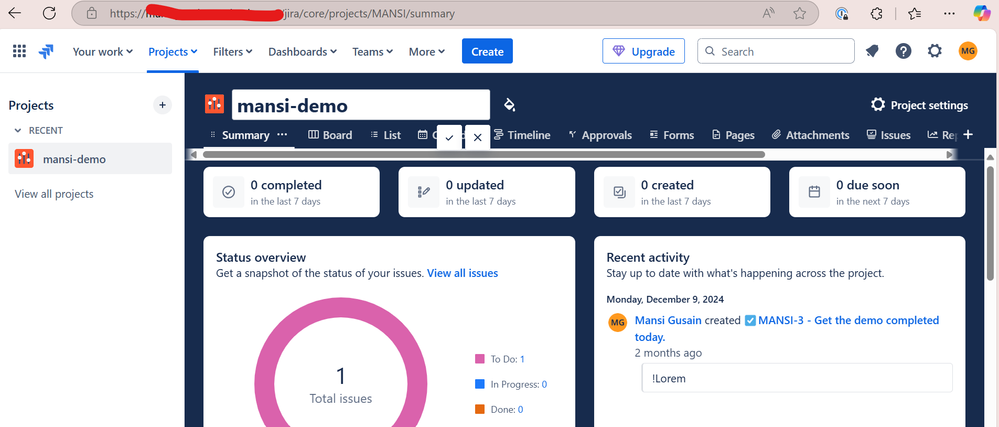Screen dimensions: 999x427
Task: Open Summary tab three-dot options
Action: (x=282, y=134)
